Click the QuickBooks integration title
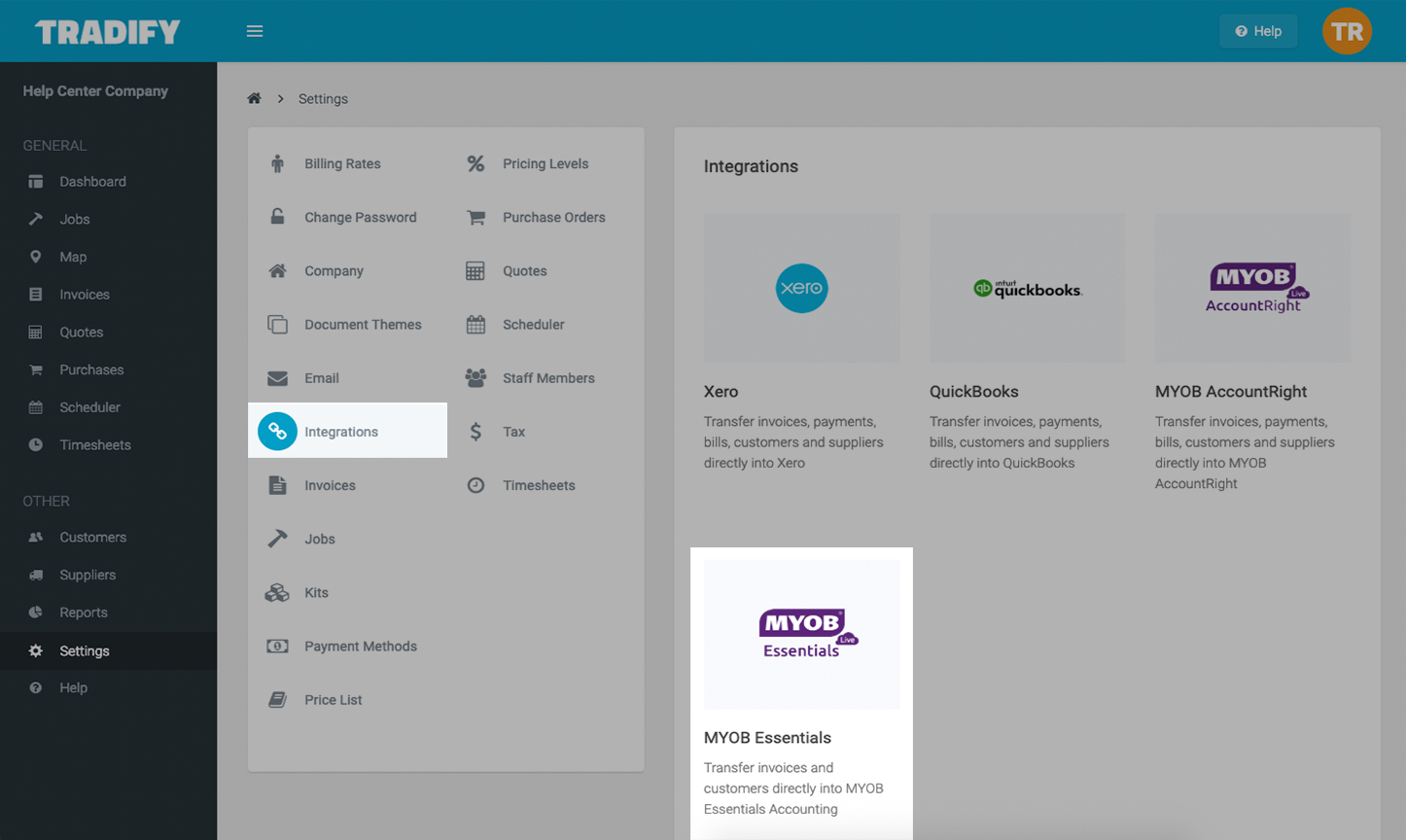The height and width of the screenshot is (840, 1406). tap(974, 392)
